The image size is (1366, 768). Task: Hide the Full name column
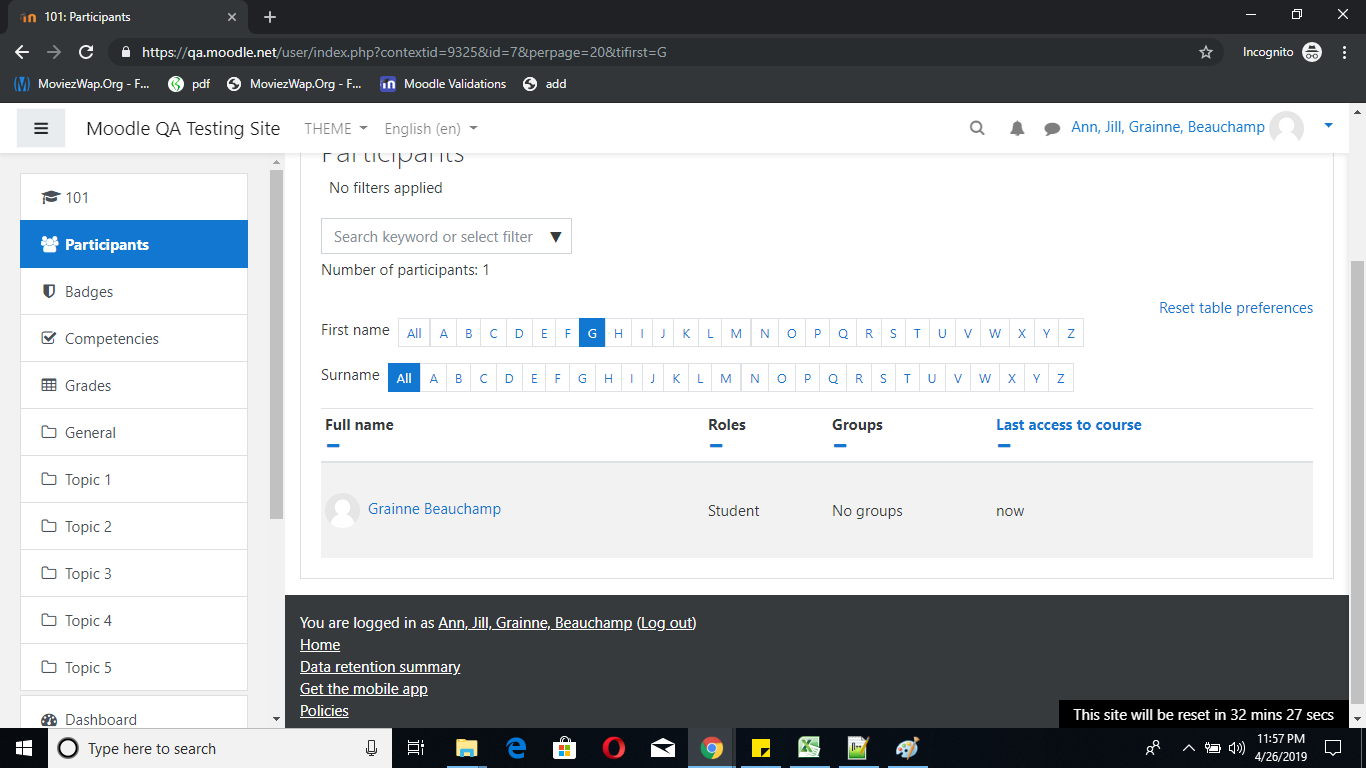pos(333,445)
